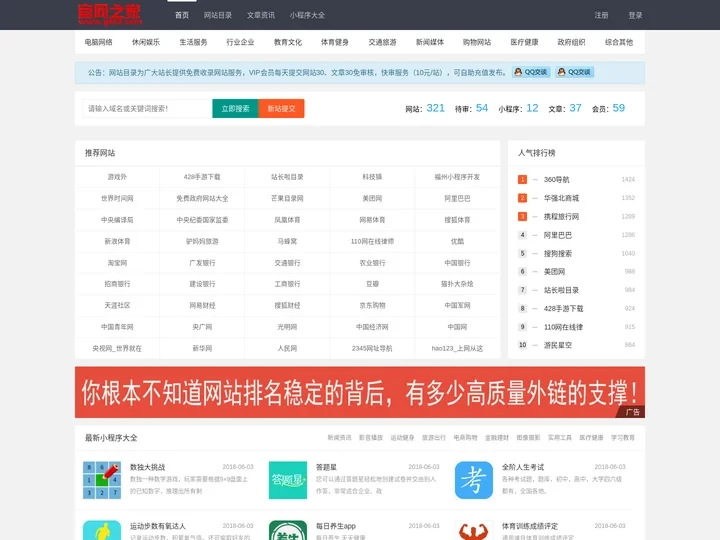The width and height of the screenshot is (720, 540).
Task: Click the 会员 count 59
Action: (x=619, y=108)
